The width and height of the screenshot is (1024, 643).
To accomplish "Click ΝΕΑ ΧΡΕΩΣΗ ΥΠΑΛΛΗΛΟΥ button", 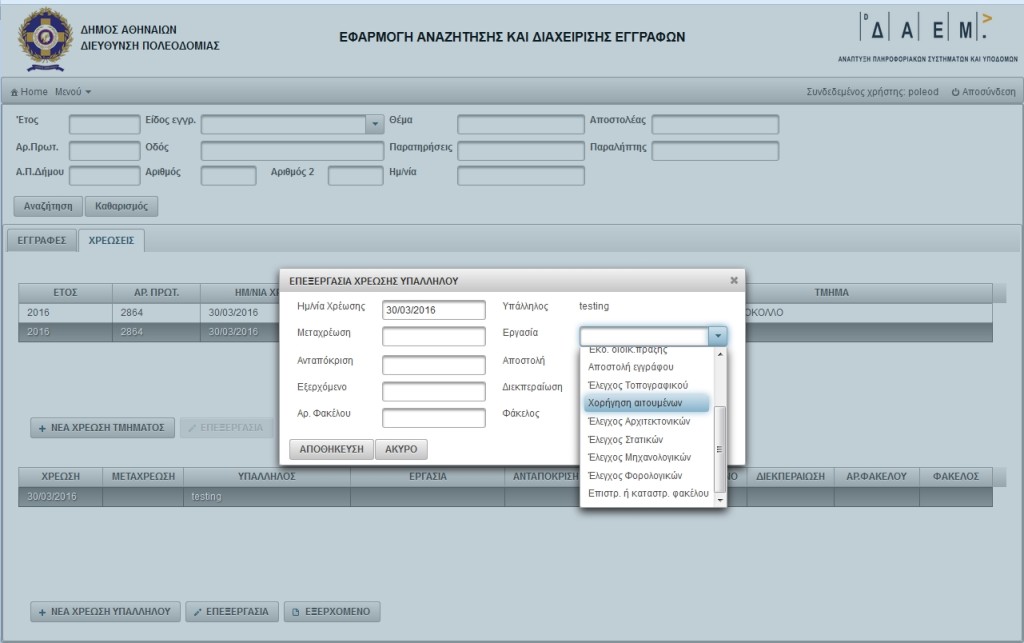I will pos(105,611).
